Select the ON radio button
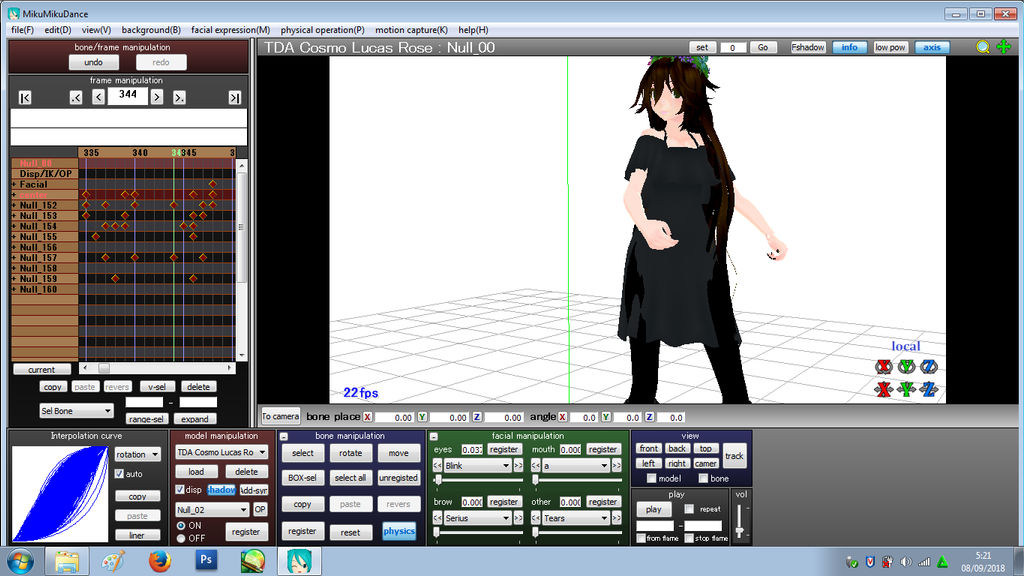This screenshot has height=576, width=1024. (x=181, y=525)
